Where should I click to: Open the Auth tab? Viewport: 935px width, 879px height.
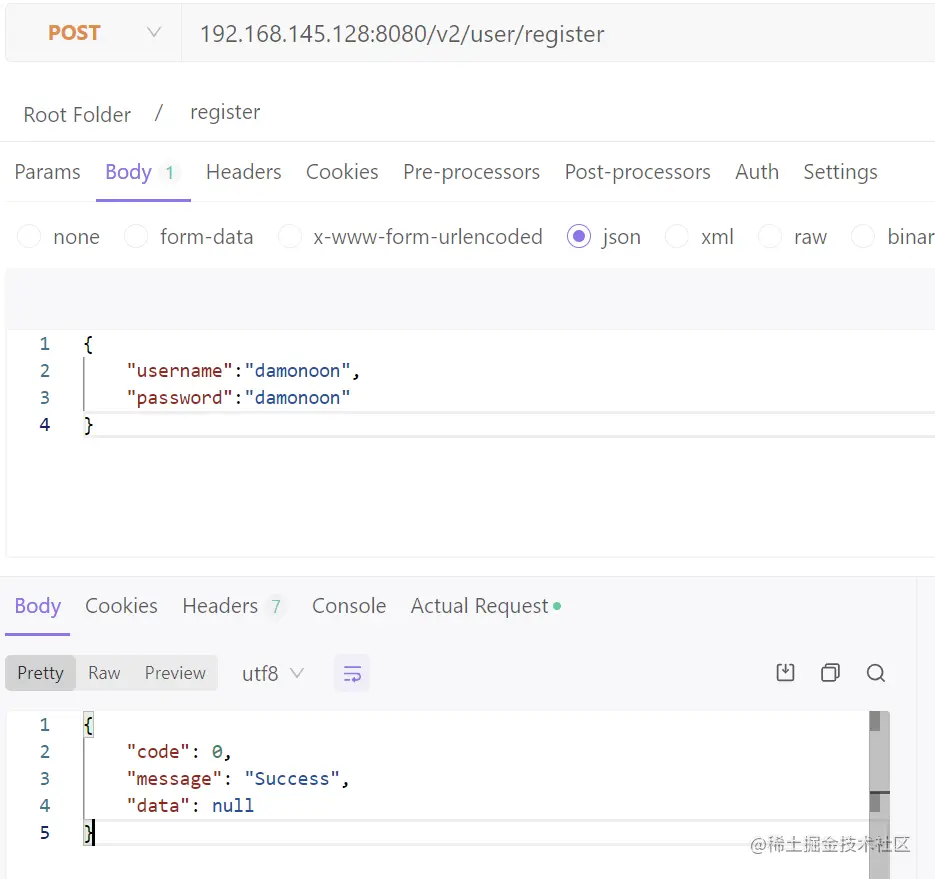click(x=757, y=172)
